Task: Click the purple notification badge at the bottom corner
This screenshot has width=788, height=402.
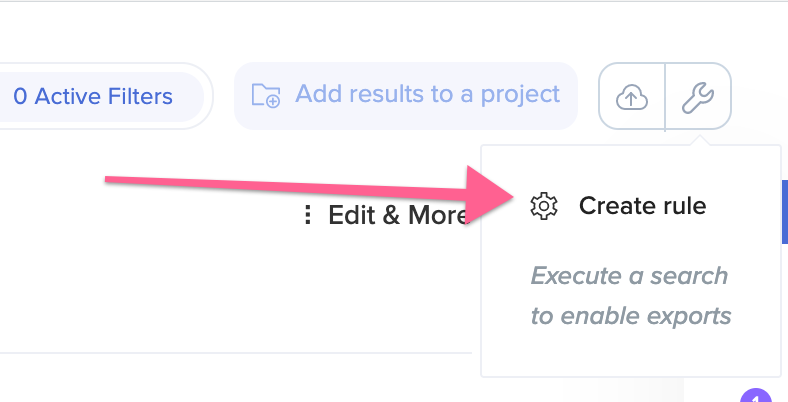Action: tap(756, 395)
